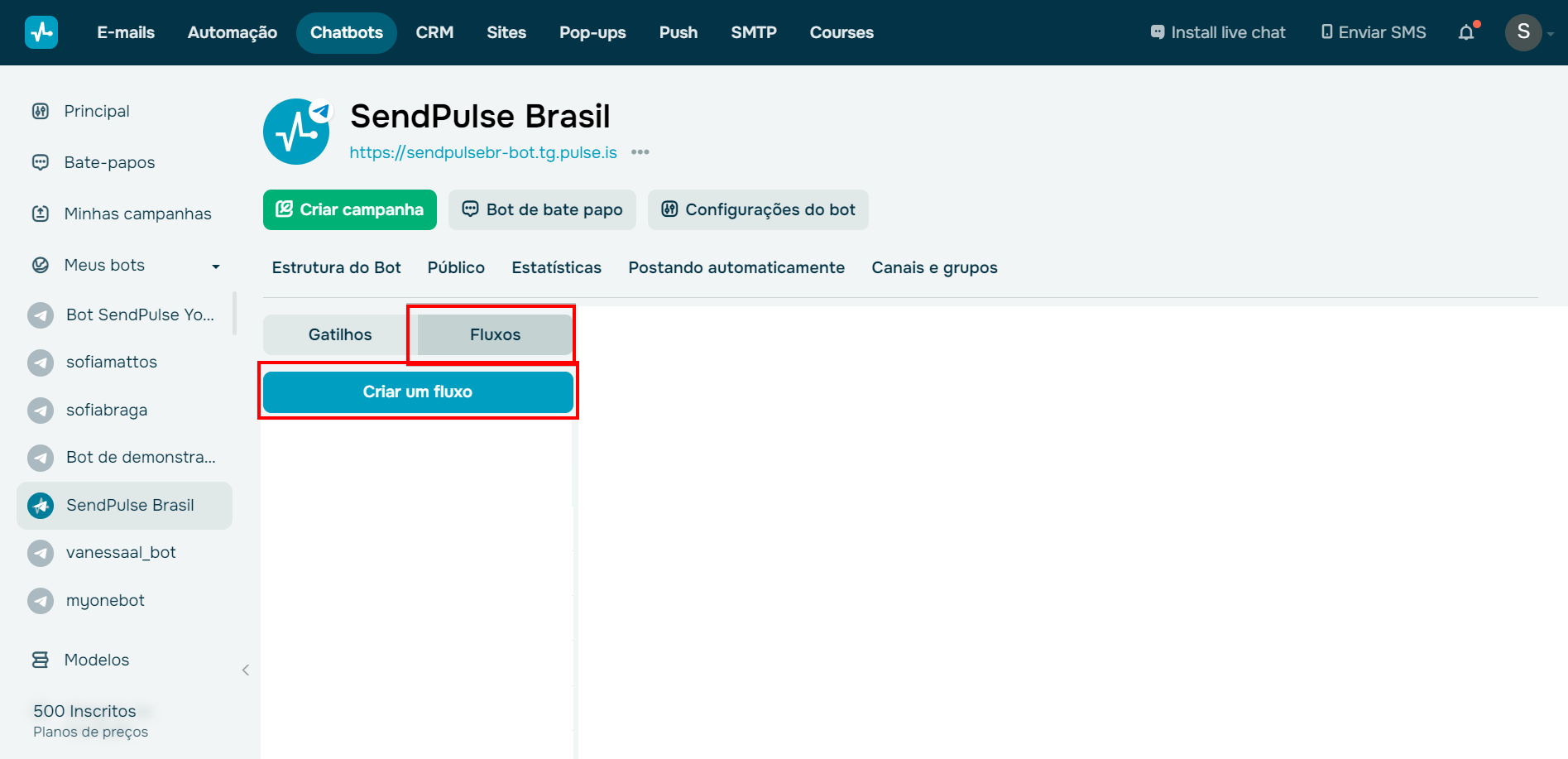The width and height of the screenshot is (1568, 759).
Task: Click the Telegram icon beside myonebot
Action: pyautogui.click(x=41, y=601)
